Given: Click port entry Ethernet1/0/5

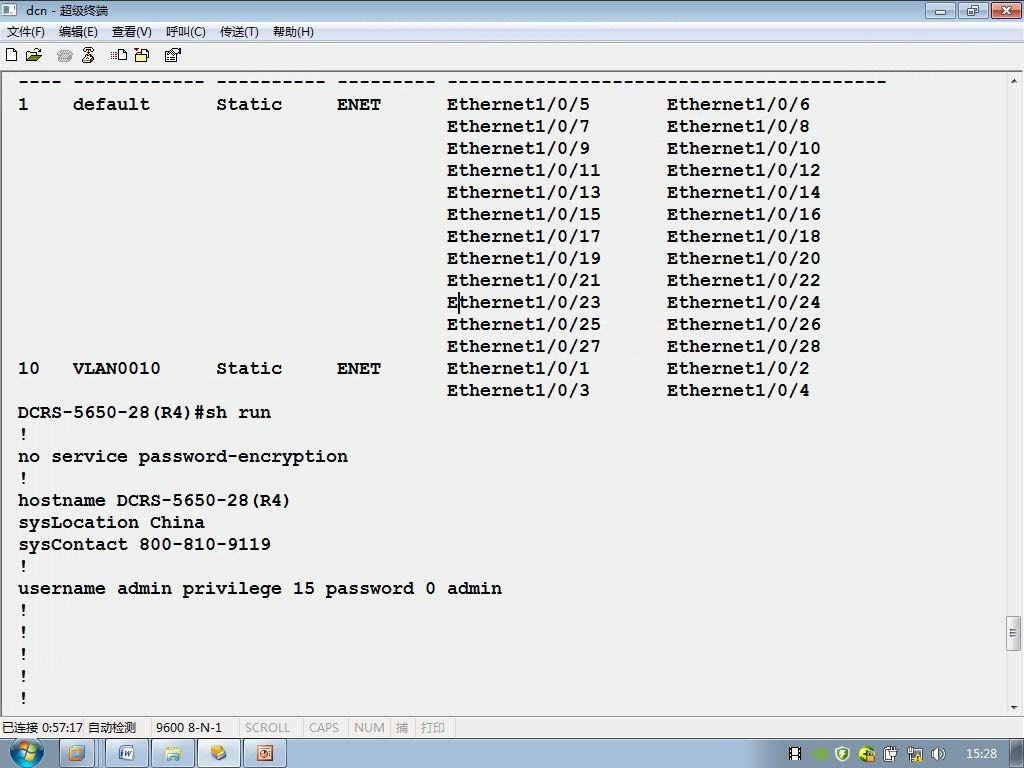Looking at the screenshot, I should coord(518,104).
